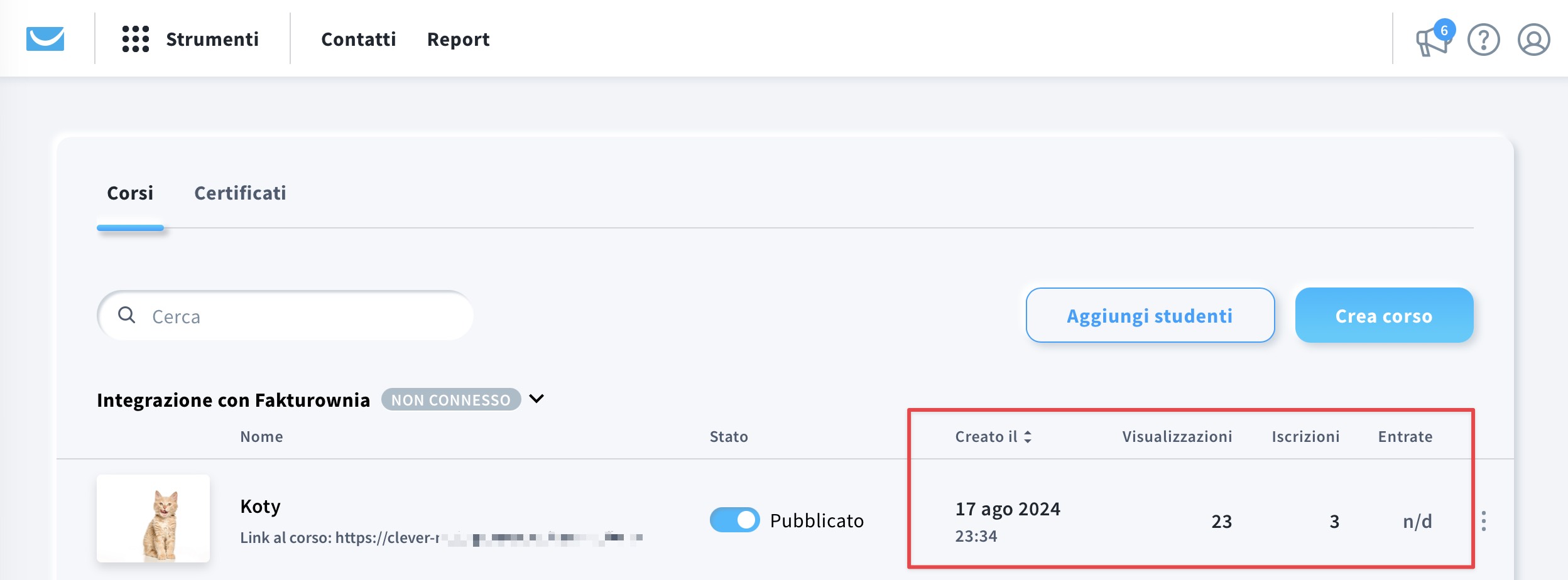Click the NON CONNESSO status badge
This screenshot has height=580, width=1568.
[451, 400]
